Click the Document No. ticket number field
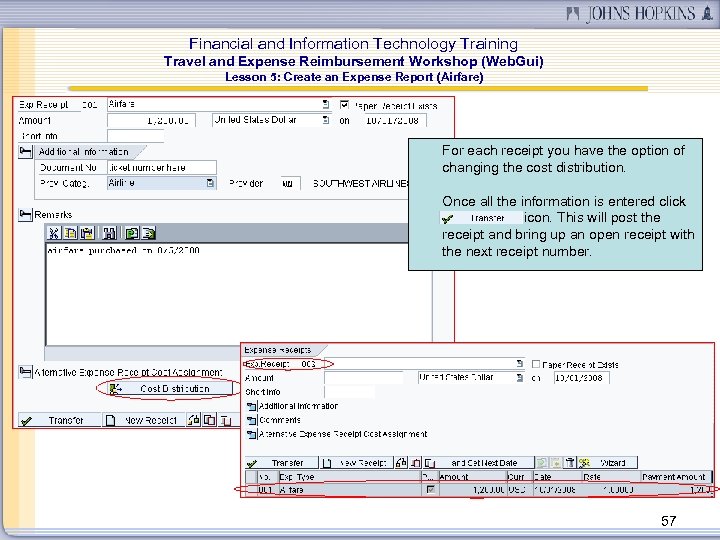This screenshot has width=720, height=540. pos(162,167)
